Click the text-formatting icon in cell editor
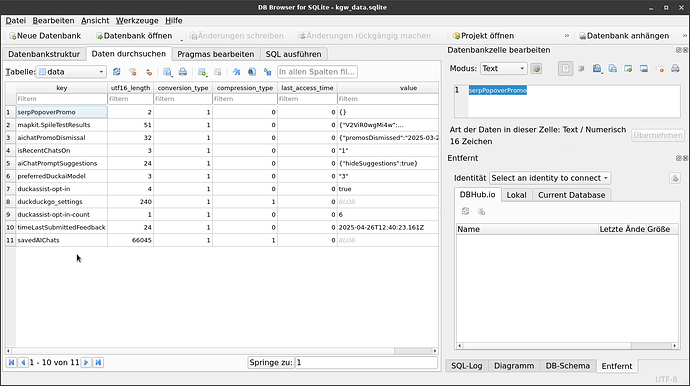The height and width of the screenshot is (386, 690). [x=565, y=69]
